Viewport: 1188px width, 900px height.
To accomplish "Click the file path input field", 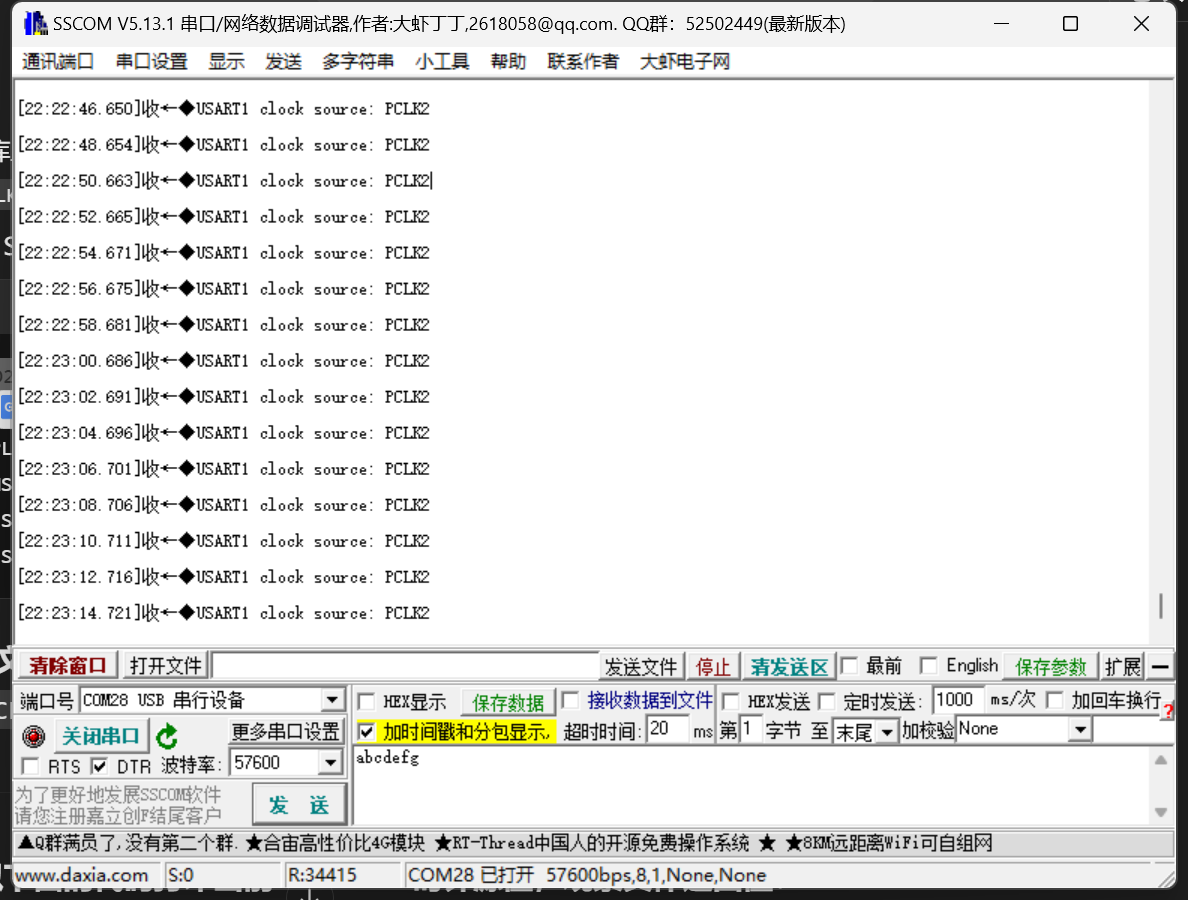I will (x=405, y=666).
